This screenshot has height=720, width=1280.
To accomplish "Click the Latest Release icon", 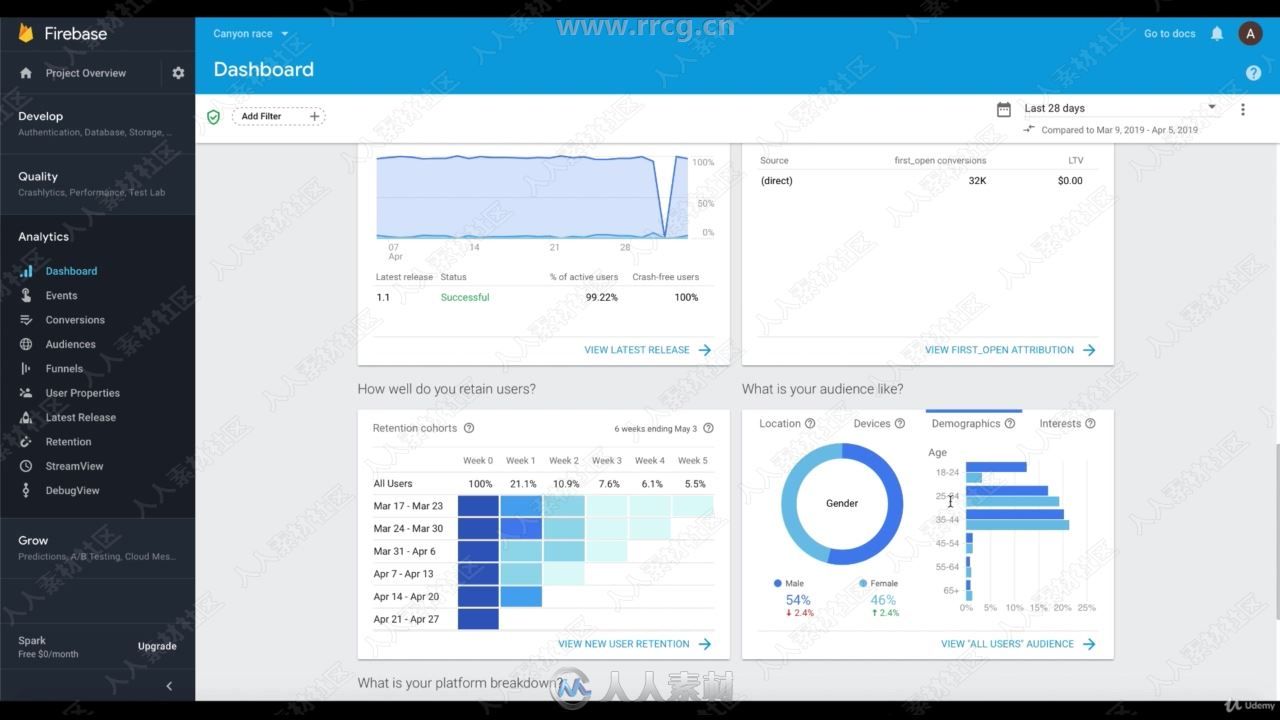I will coord(26,417).
